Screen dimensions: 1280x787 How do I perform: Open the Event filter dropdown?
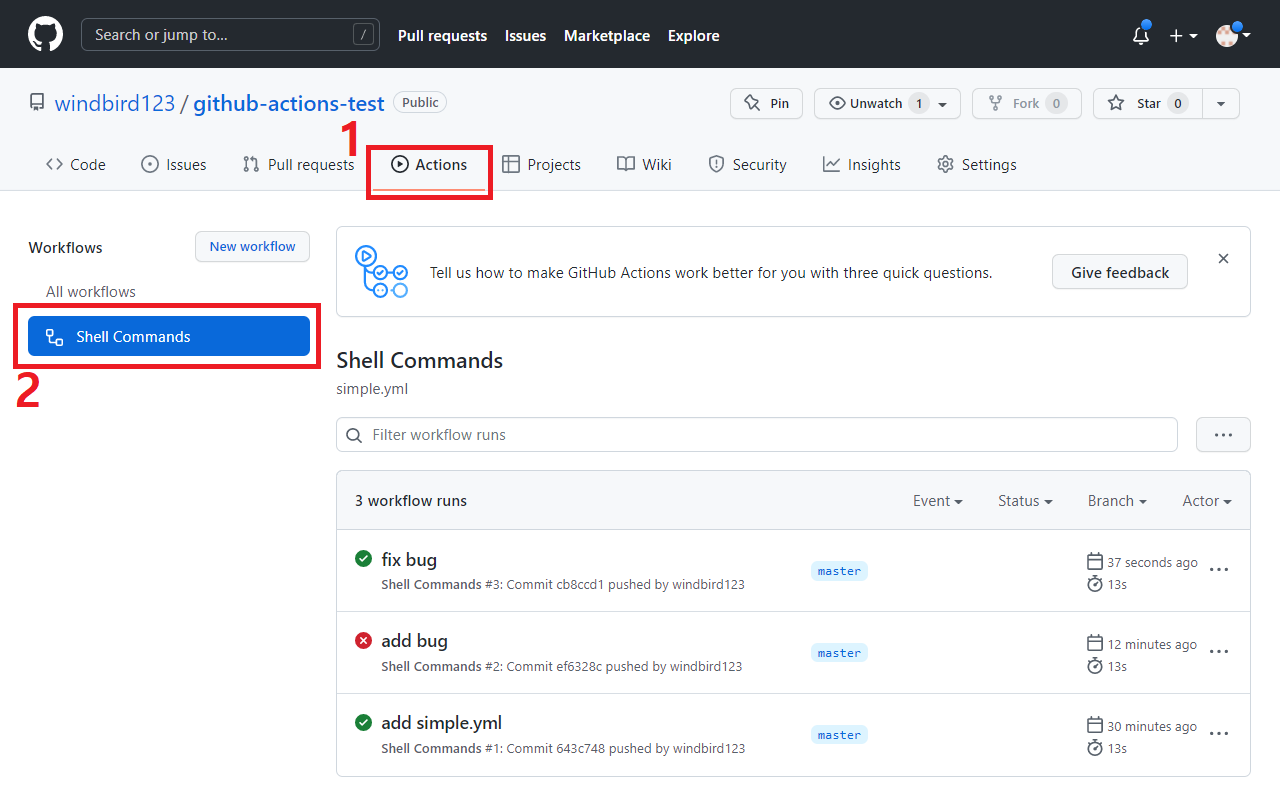(x=938, y=500)
